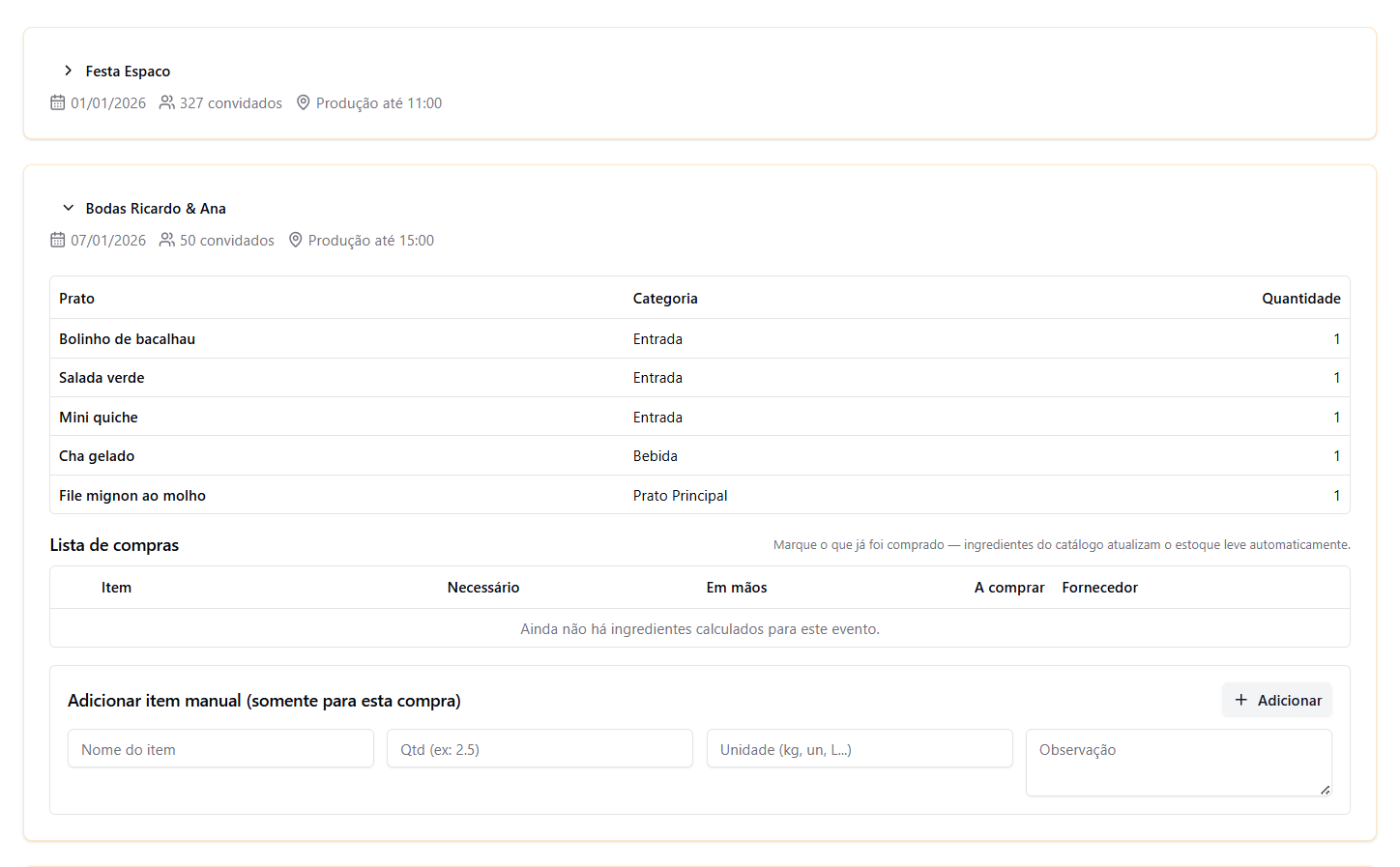Click calendar icon beside 01/01/2026
Viewport: 1400px width, 867px height.
58,102
